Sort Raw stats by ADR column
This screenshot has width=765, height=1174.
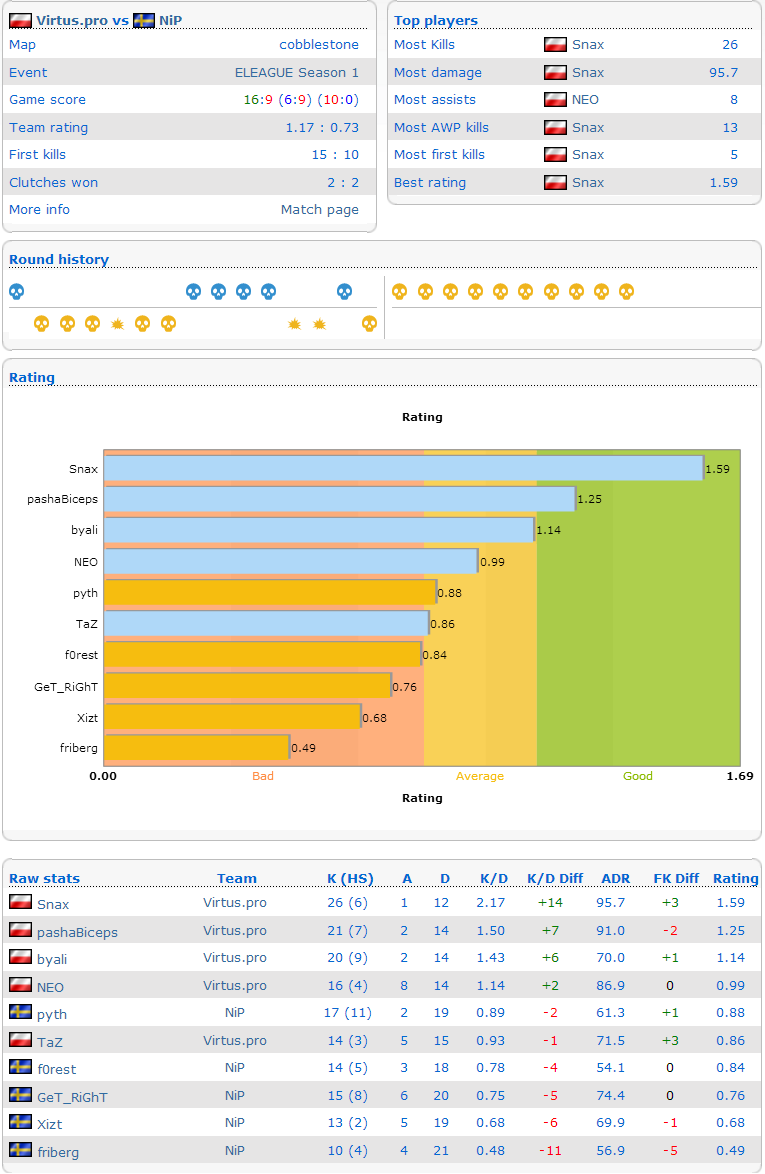point(615,878)
